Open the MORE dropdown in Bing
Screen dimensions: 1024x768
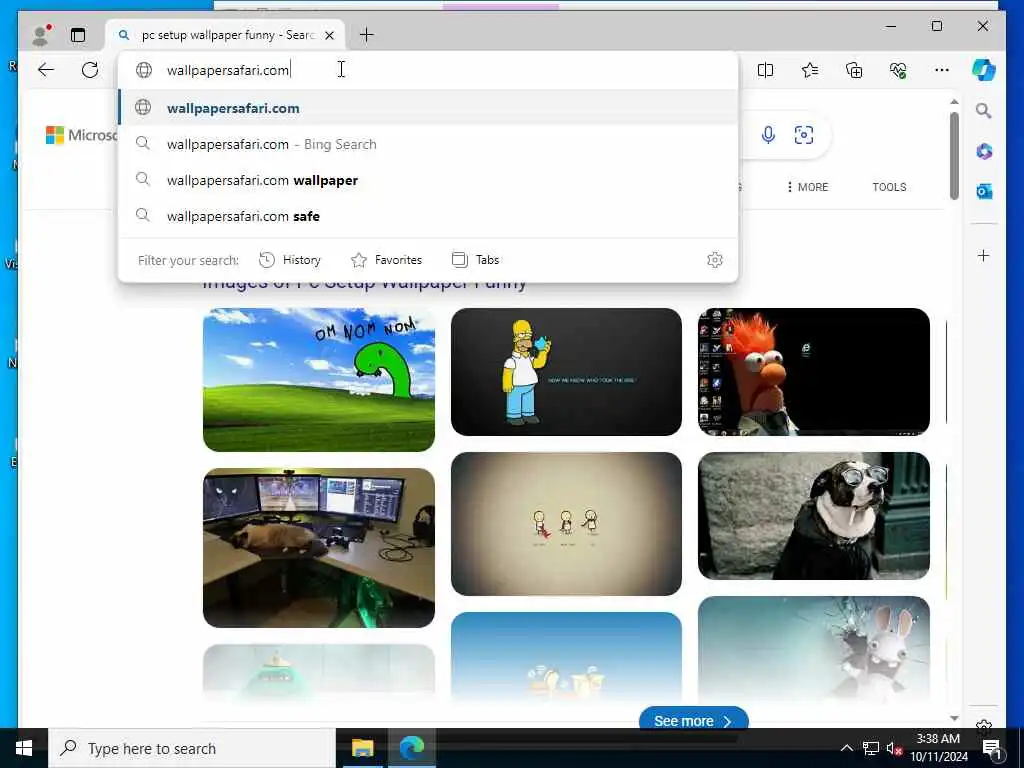pos(808,187)
